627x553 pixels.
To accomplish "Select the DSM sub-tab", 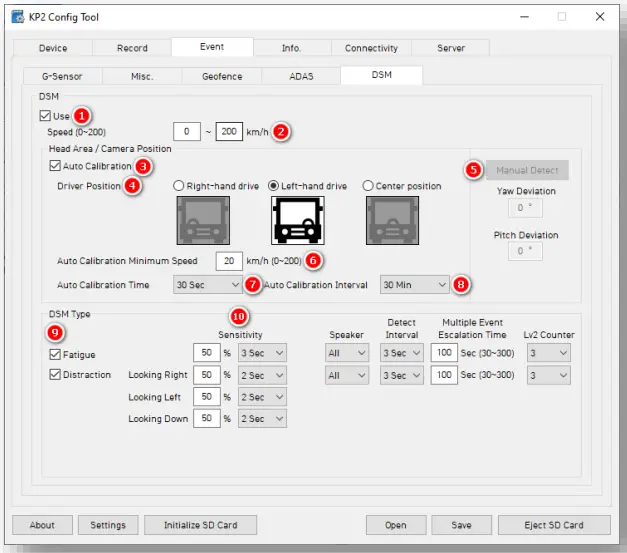I will pos(381,75).
